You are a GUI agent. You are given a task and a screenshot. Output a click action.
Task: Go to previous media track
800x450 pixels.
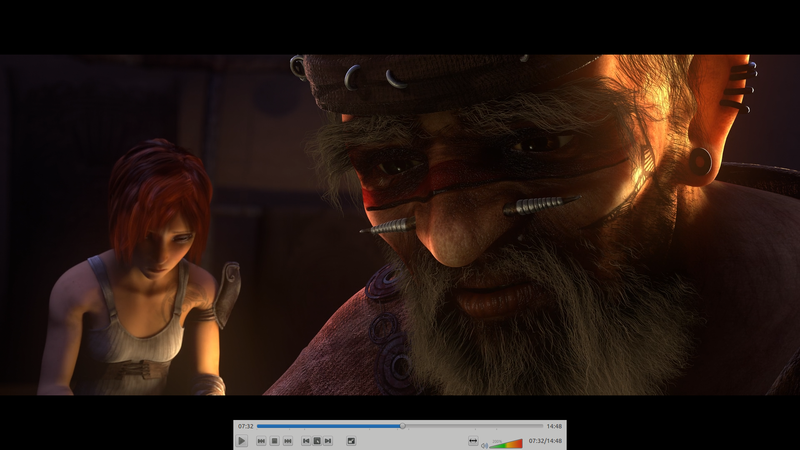(x=261, y=441)
